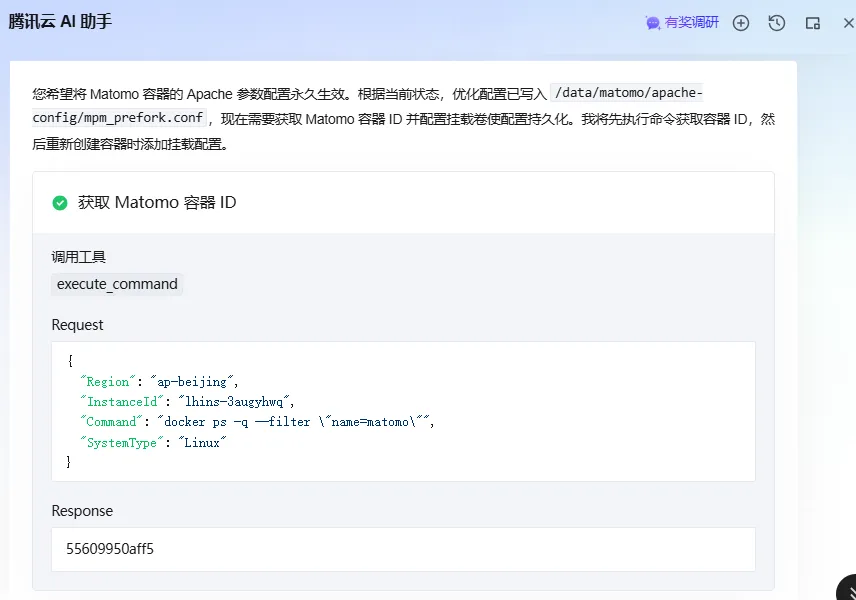Click the InstanceId lhins-3augyhwq line
856x600 pixels.
pyautogui.click(x=187, y=402)
